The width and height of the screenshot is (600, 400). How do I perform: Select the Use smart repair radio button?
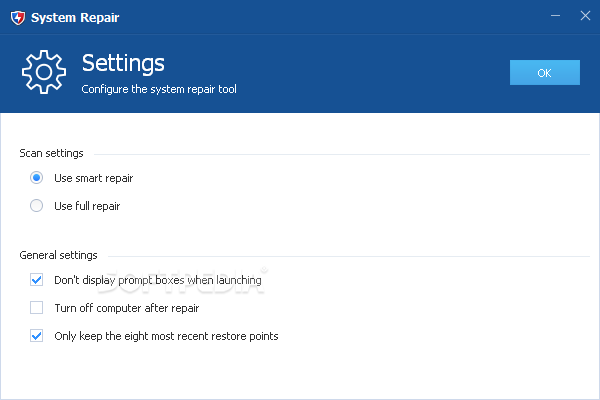[x=36, y=178]
